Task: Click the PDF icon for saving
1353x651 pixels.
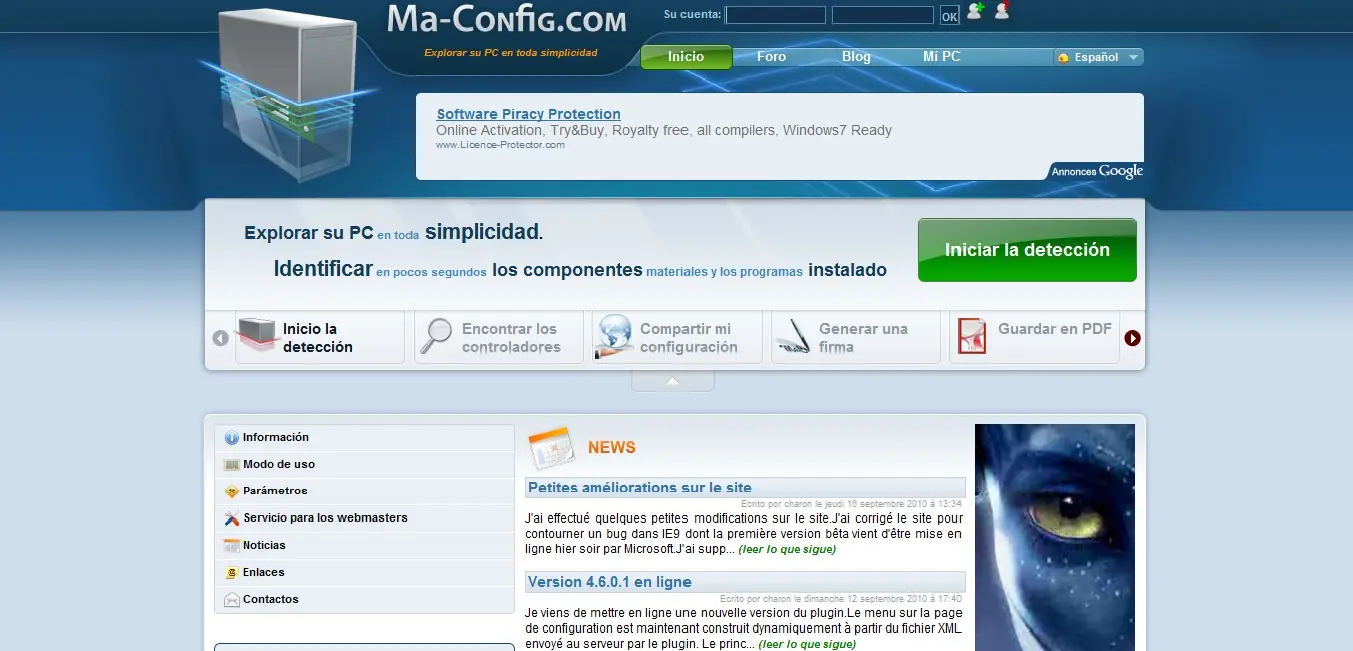Action: click(x=972, y=336)
